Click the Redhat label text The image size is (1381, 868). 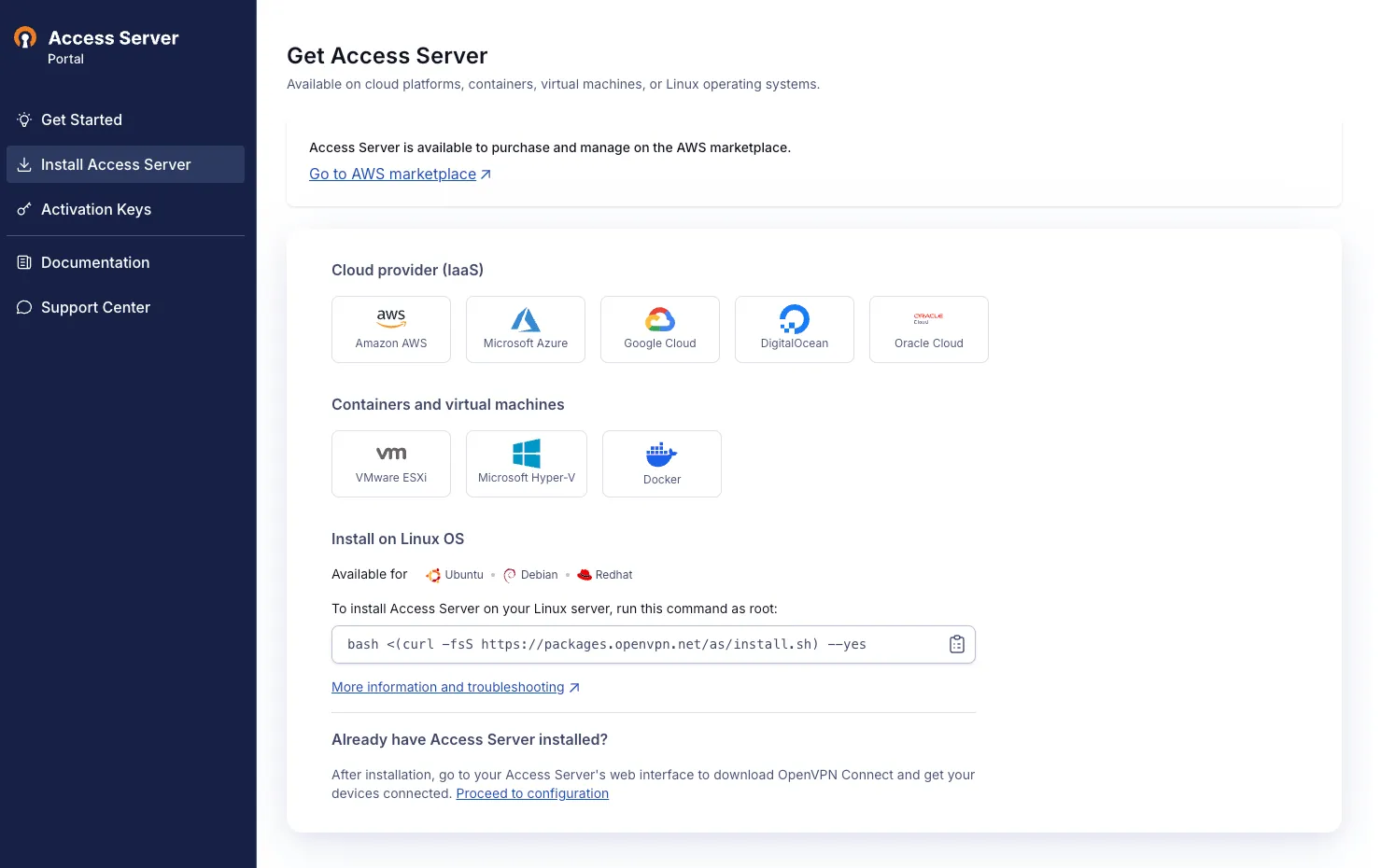tap(613, 575)
